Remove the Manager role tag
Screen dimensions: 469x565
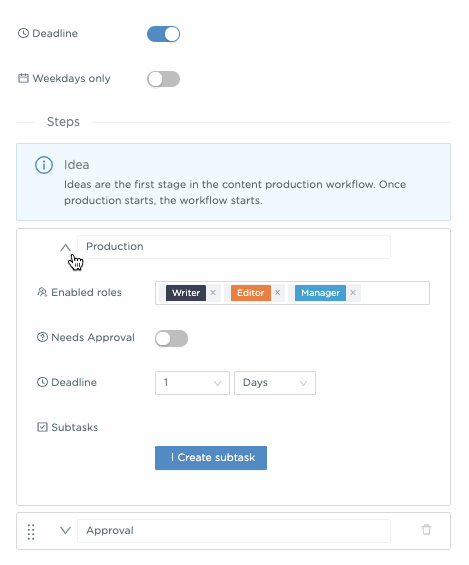click(353, 293)
